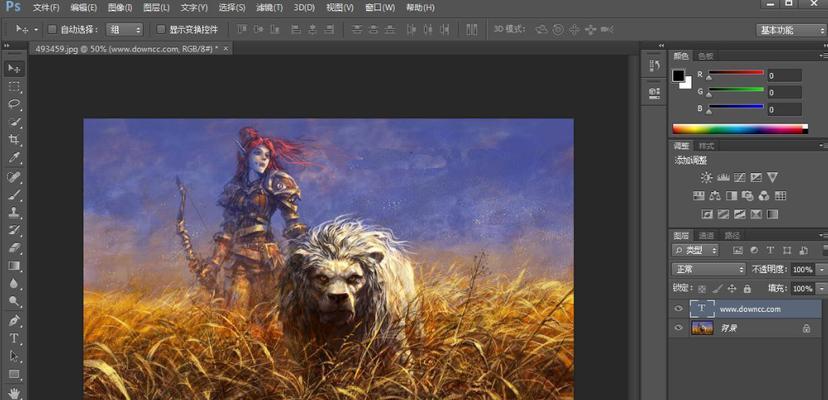Toggle Lock image pixels brush icon

[x=717, y=289]
